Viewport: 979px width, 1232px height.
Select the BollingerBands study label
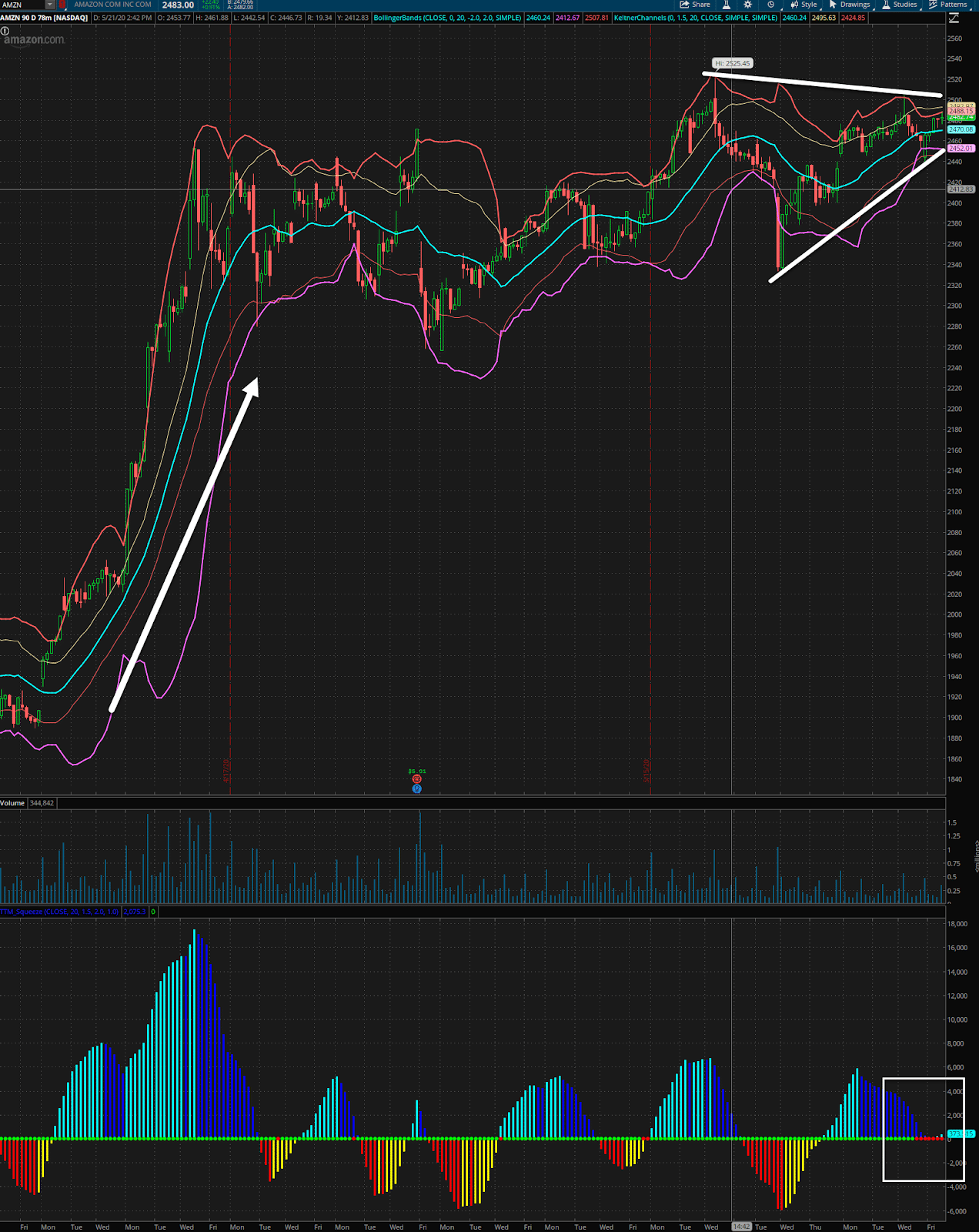447,18
